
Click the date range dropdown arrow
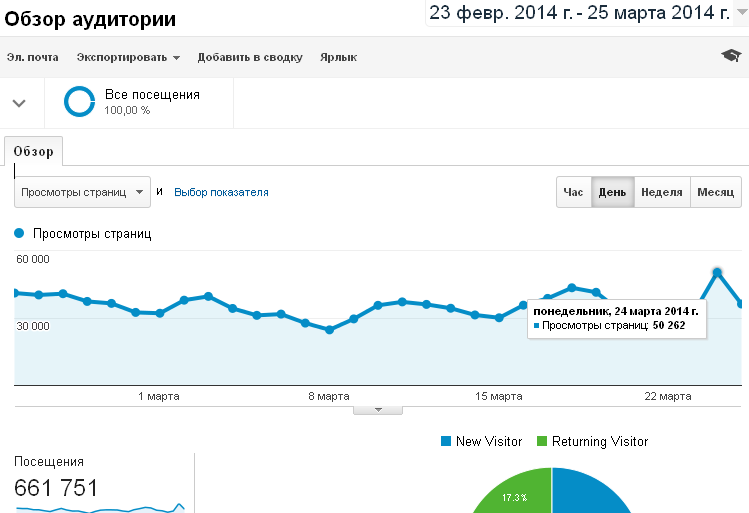pos(742,13)
